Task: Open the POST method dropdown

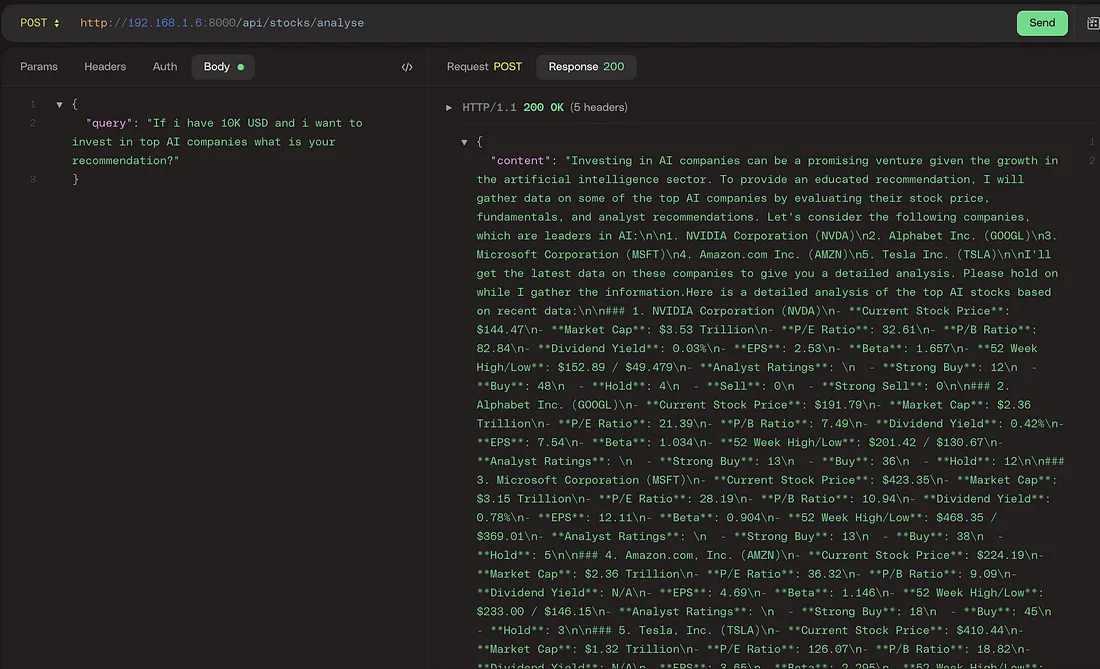Action: point(39,23)
